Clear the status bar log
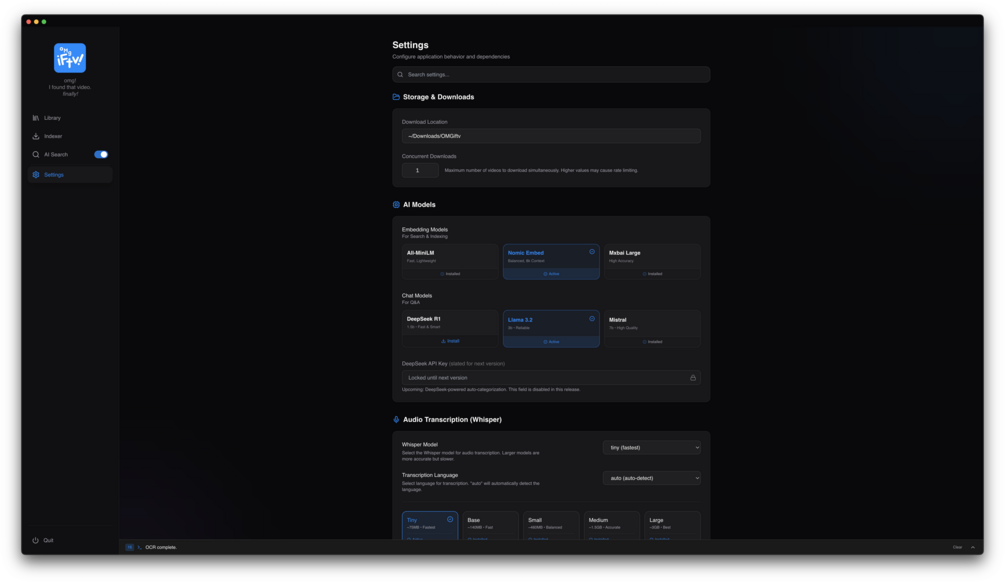 [x=957, y=548]
